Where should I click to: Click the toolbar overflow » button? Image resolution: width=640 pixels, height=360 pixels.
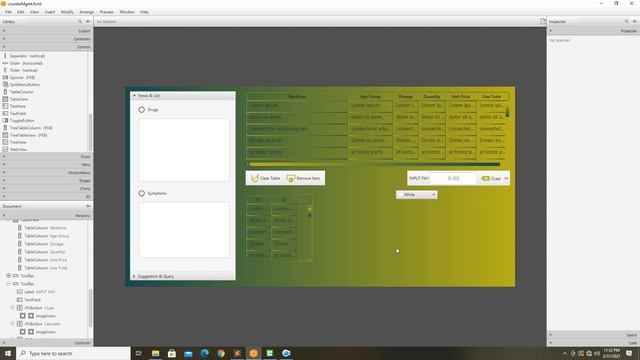click(506, 178)
